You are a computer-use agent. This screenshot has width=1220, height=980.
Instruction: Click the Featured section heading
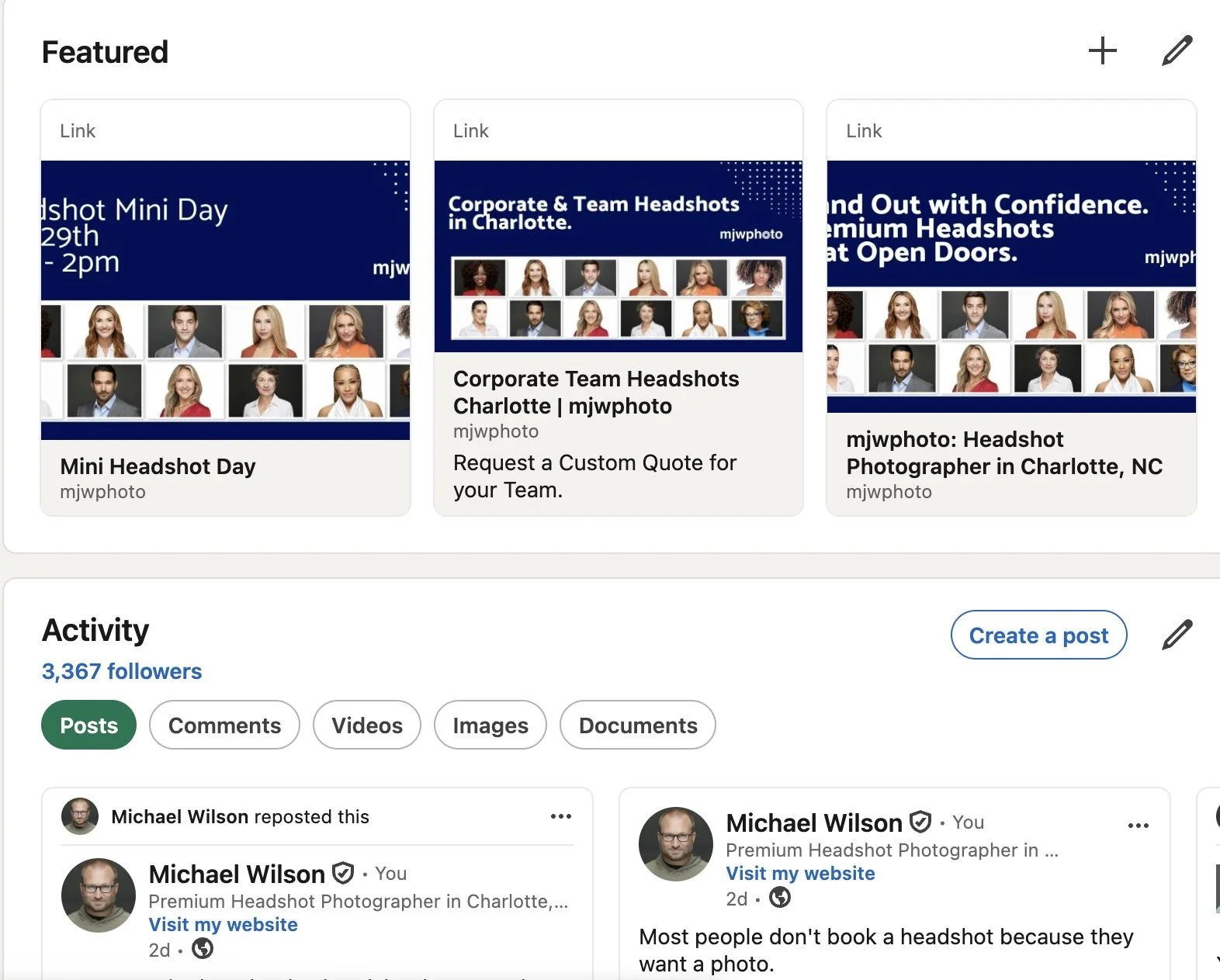coord(105,52)
